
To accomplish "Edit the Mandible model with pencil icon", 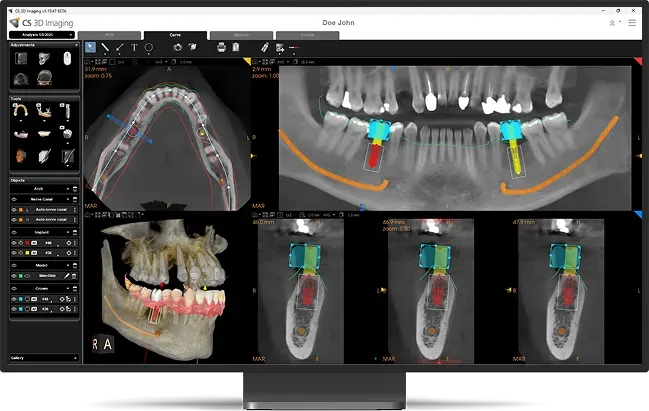I will click(67, 276).
